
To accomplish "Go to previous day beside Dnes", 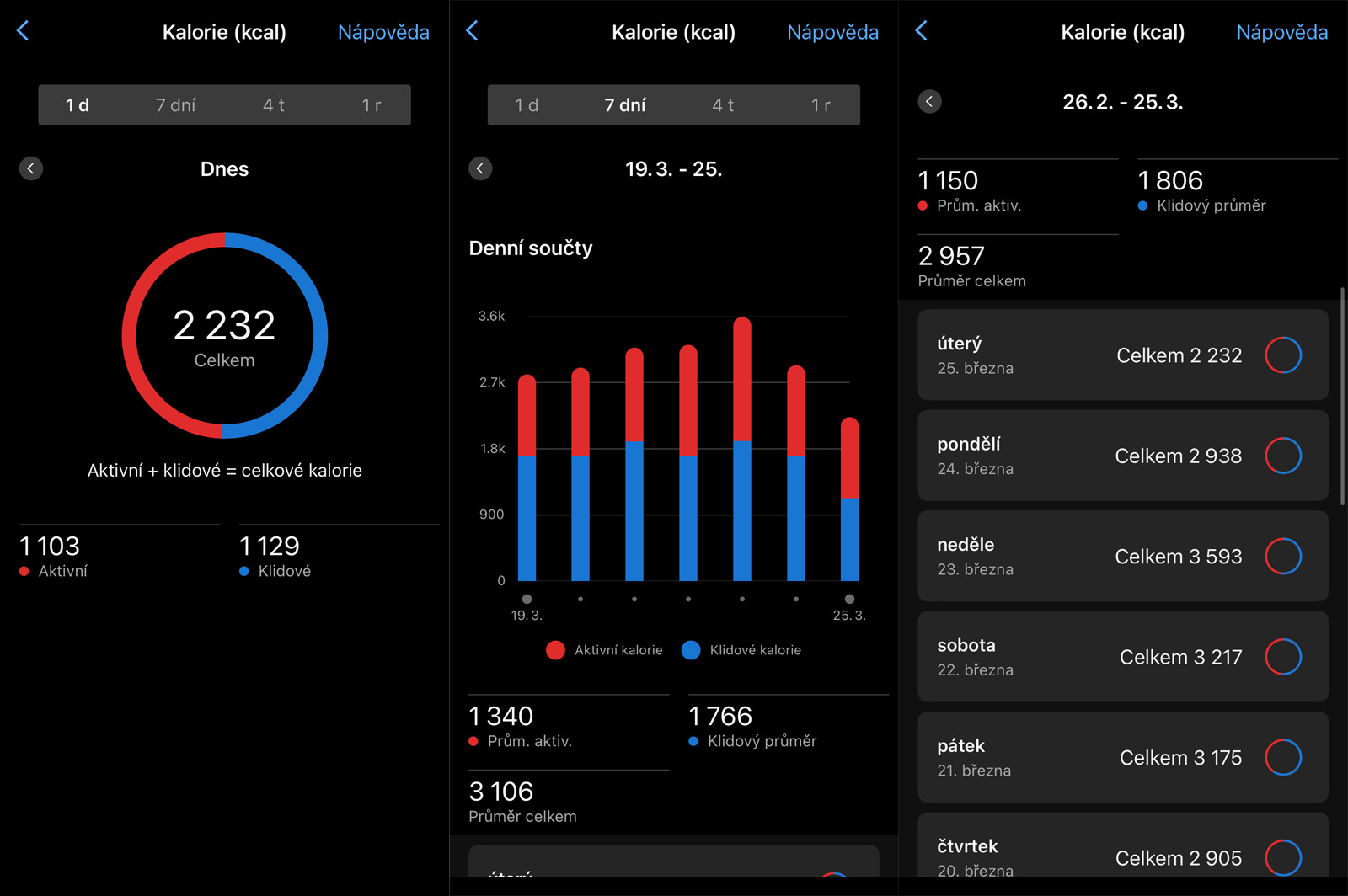I will pyautogui.click(x=31, y=168).
